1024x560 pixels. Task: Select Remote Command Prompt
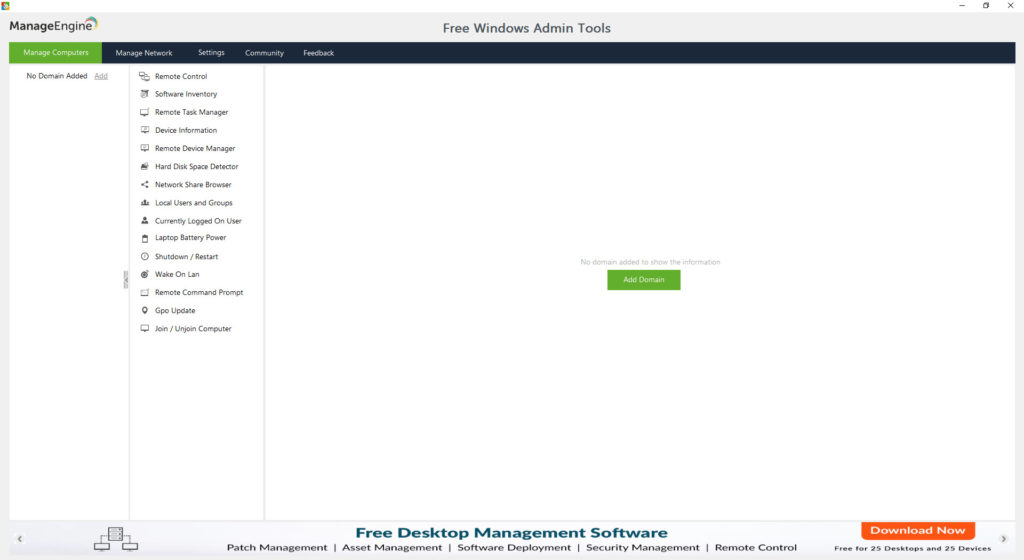(x=199, y=292)
